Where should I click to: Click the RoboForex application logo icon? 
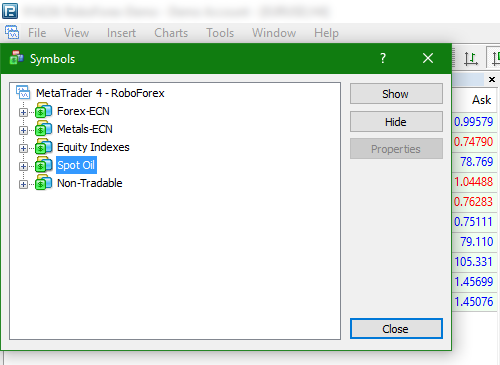point(10,10)
